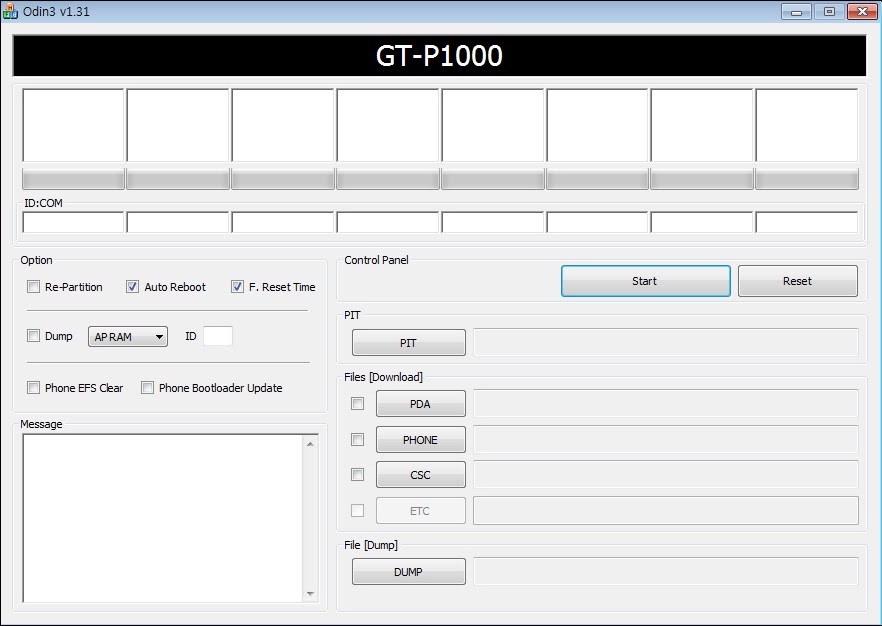
Task: Click inside the Message log area
Action: pos(163,518)
